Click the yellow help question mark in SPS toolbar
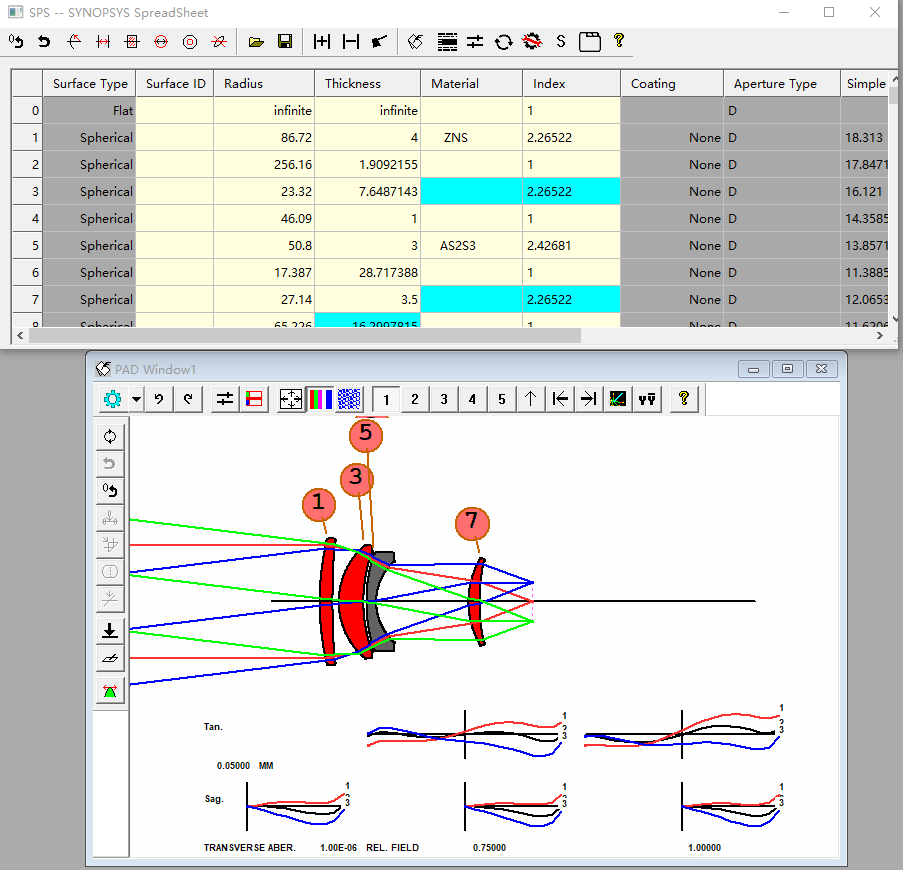 pos(619,41)
